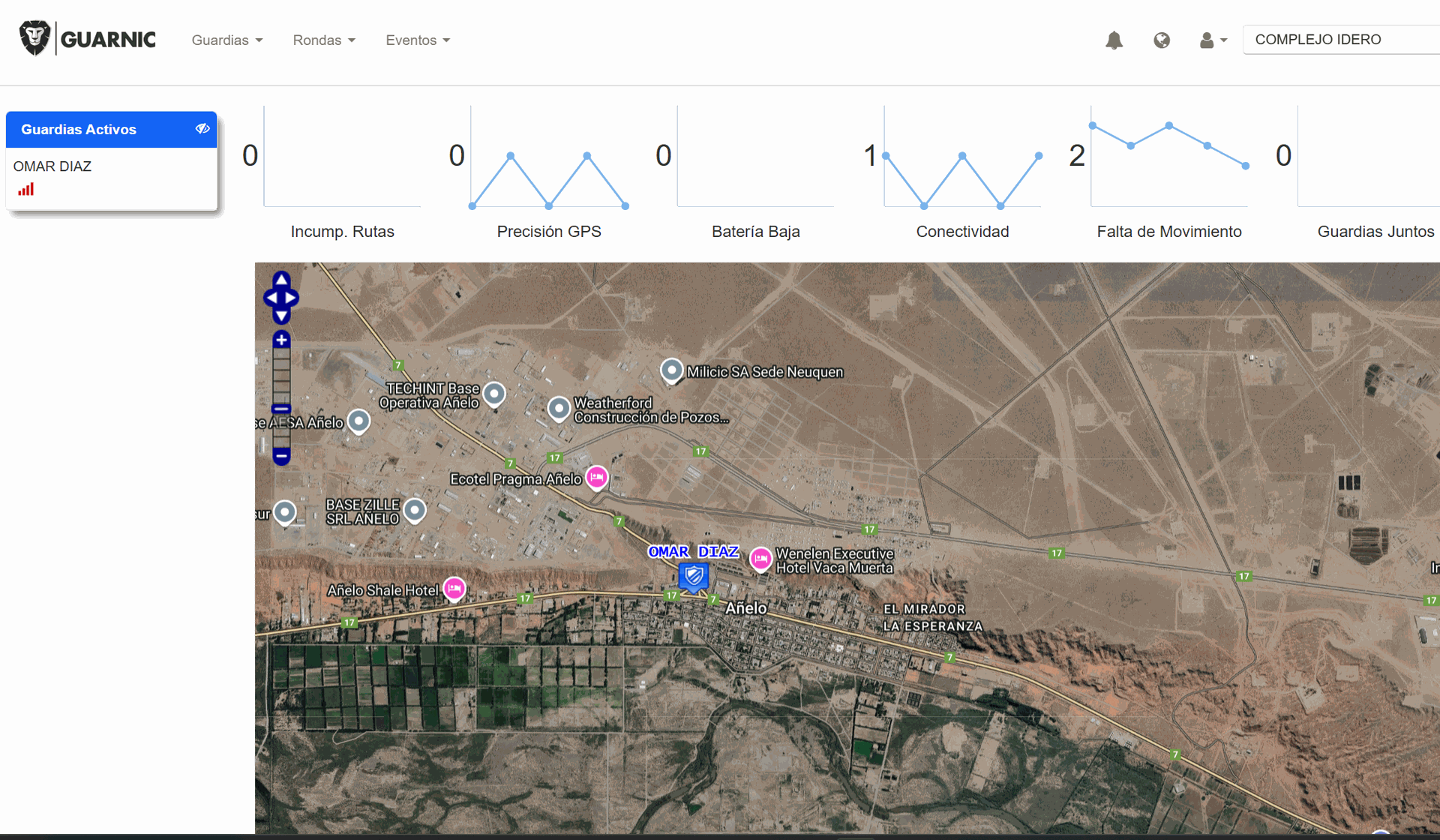Screen dimensions: 1440x840
Task: Select OMAR DIAZ in active guards list
Action: 52,166
